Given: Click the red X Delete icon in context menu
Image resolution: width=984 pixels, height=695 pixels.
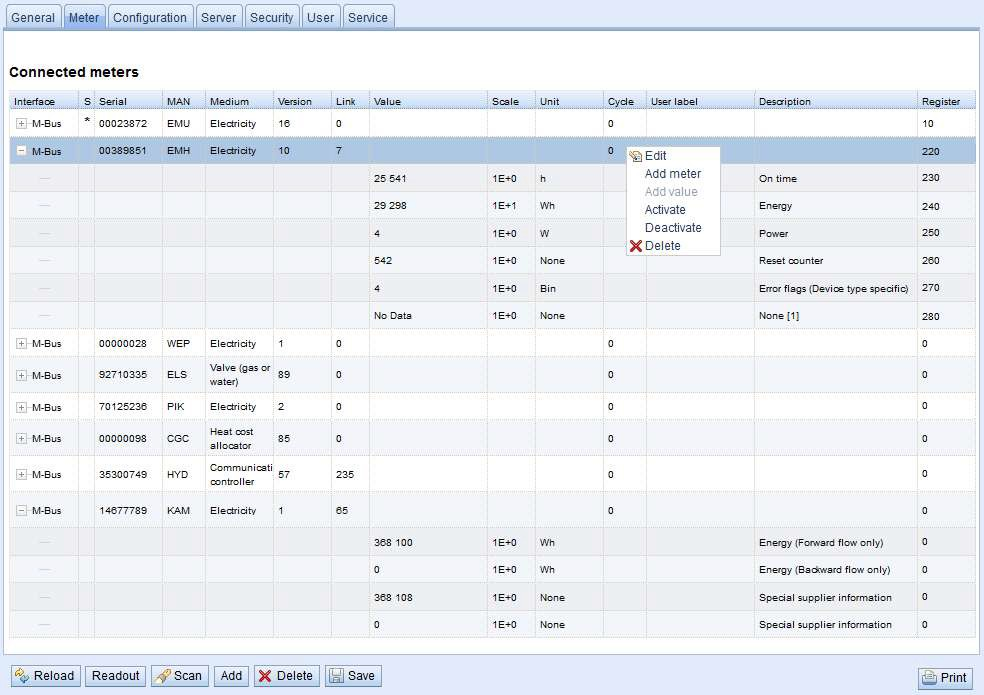Looking at the screenshot, I should [x=636, y=245].
